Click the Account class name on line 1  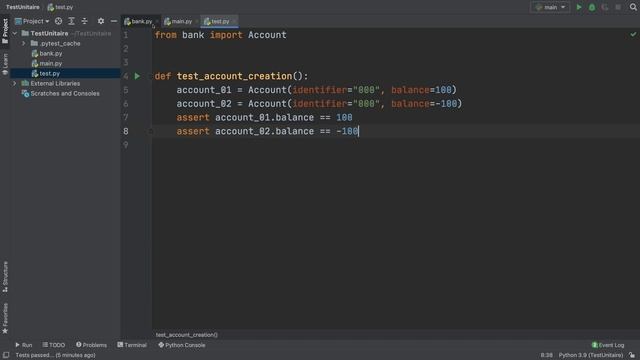(x=267, y=35)
